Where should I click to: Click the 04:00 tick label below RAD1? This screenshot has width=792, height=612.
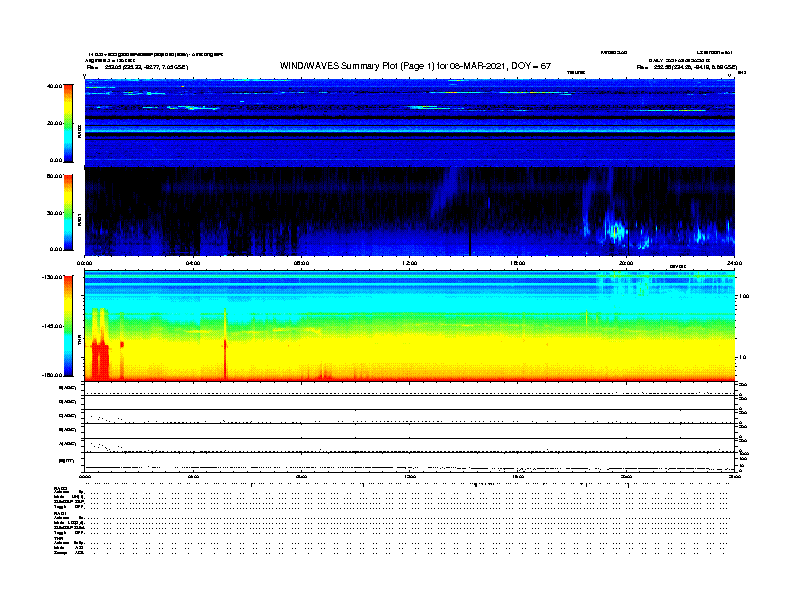(x=193, y=262)
